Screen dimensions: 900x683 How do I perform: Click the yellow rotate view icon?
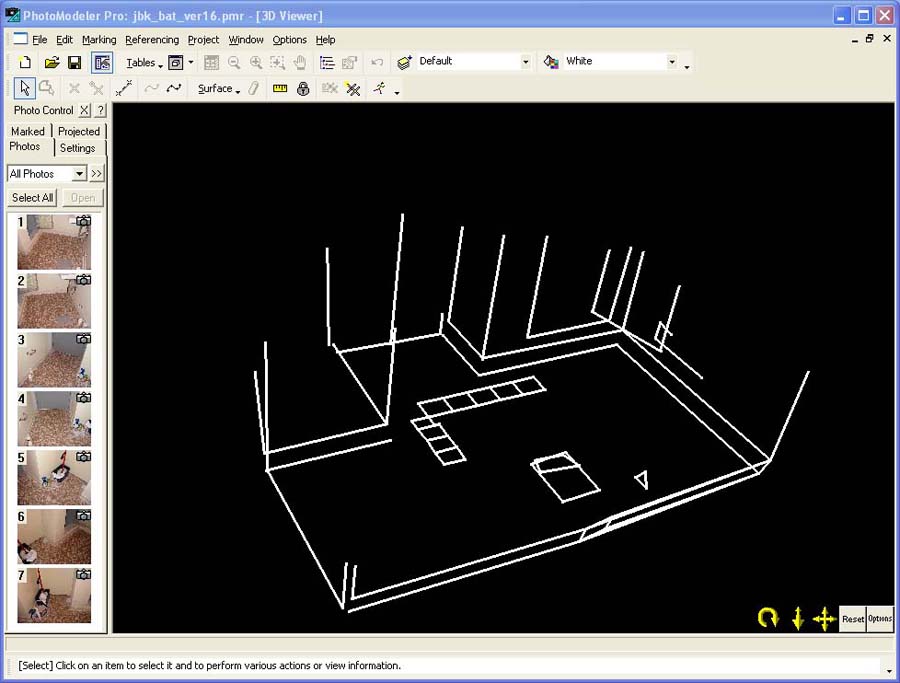tap(768, 618)
